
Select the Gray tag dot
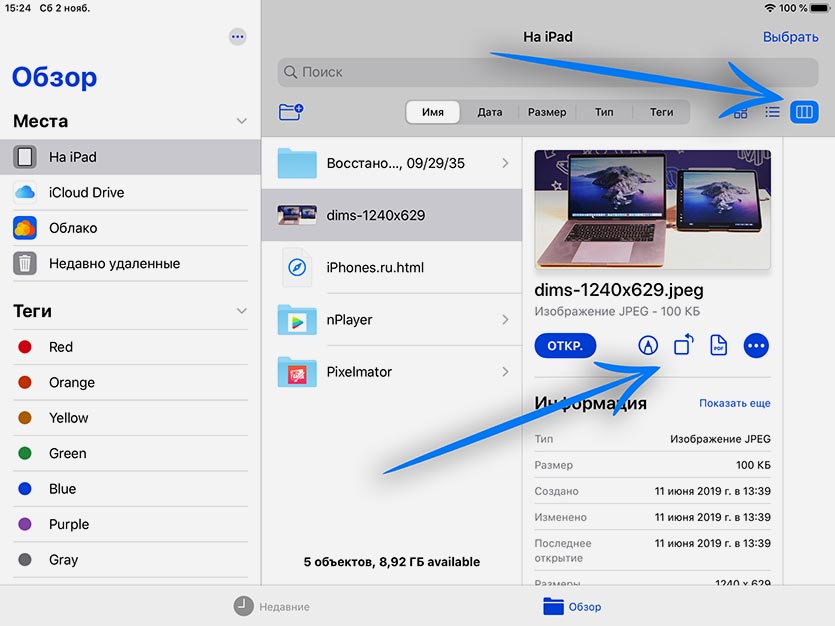[24, 559]
